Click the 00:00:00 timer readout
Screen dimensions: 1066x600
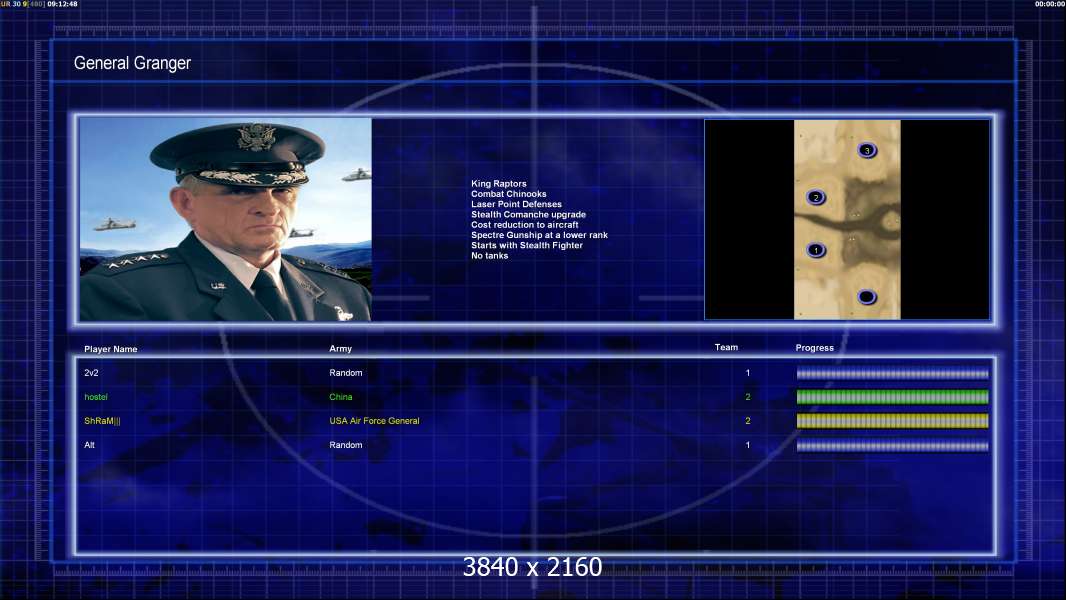coord(1050,4)
